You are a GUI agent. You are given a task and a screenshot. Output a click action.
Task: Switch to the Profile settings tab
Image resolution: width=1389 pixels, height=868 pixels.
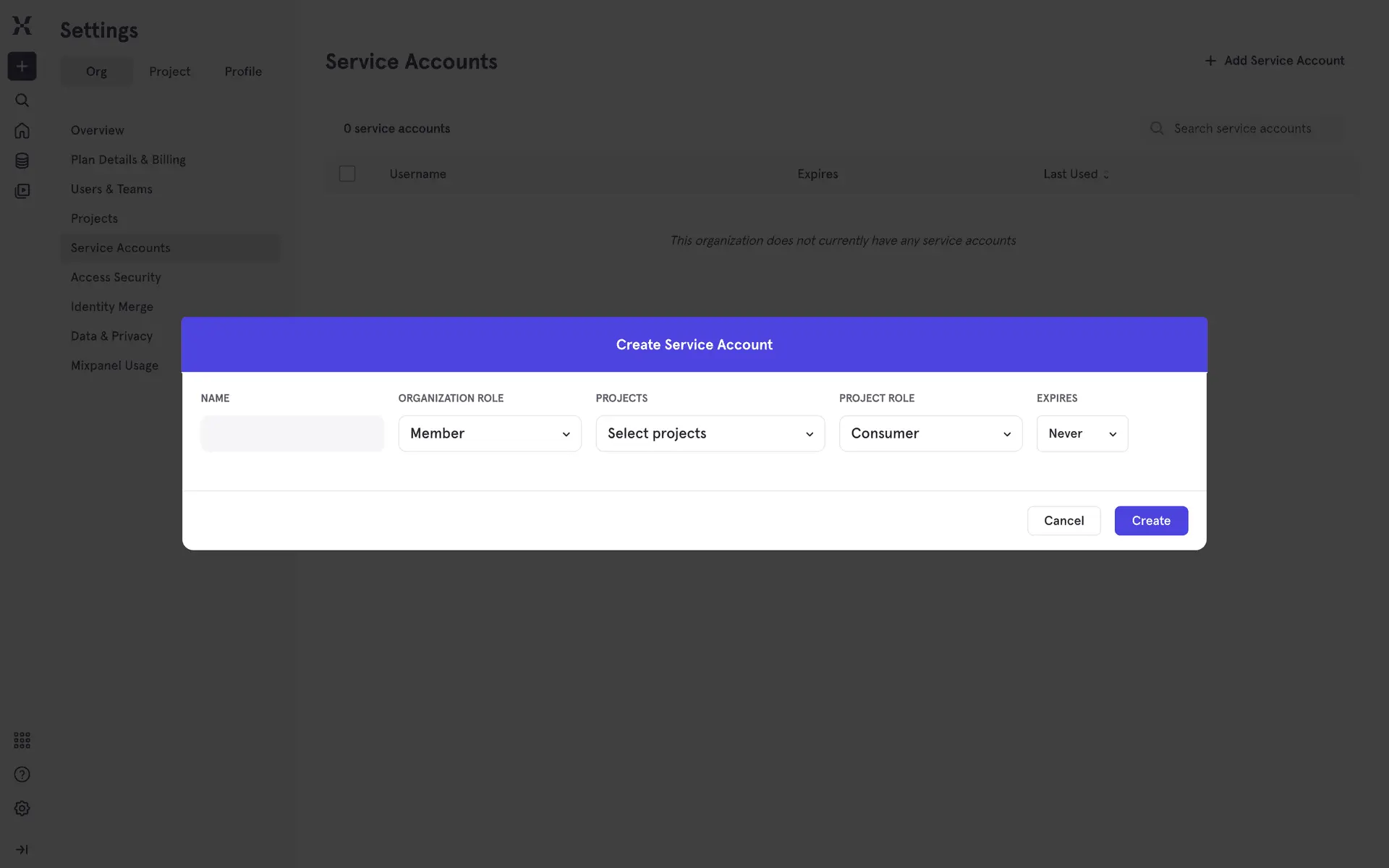pyautogui.click(x=243, y=72)
